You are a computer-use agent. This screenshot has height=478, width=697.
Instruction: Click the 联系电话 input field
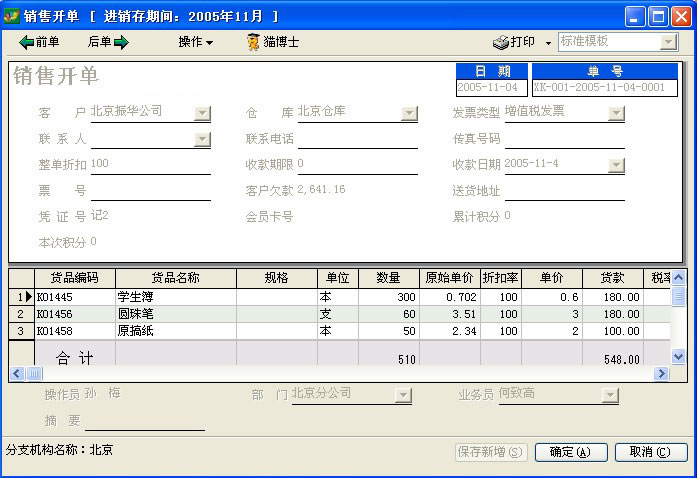357,139
